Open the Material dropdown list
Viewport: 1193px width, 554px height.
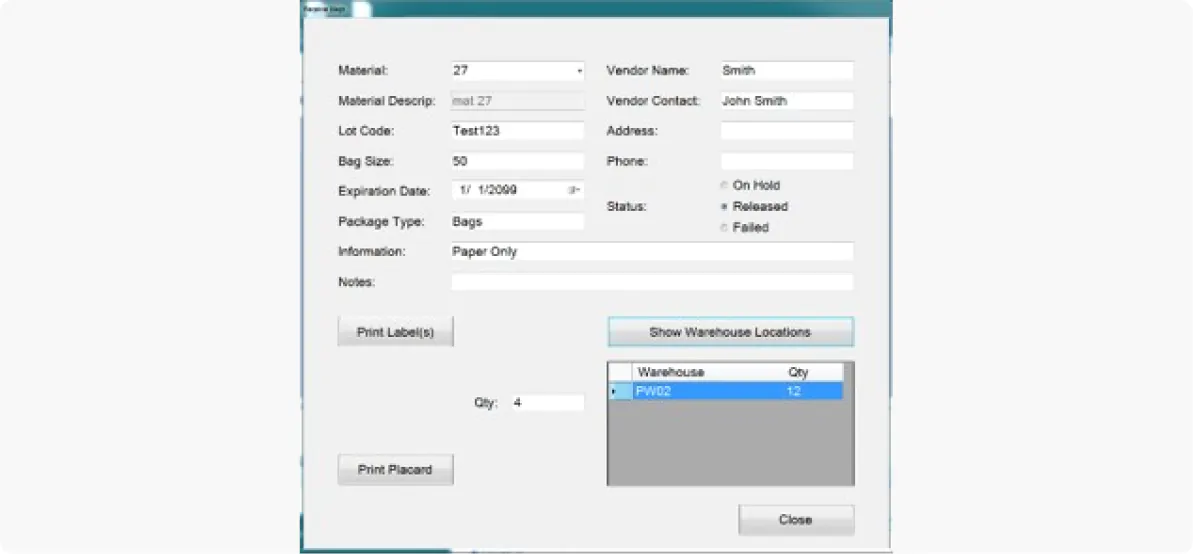point(579,72)
